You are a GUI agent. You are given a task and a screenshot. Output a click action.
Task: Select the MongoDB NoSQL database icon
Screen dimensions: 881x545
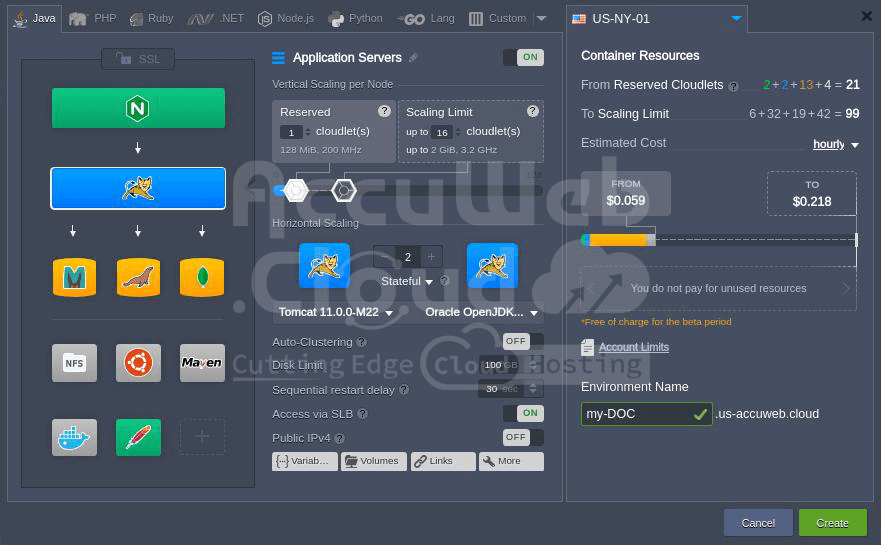202,277
